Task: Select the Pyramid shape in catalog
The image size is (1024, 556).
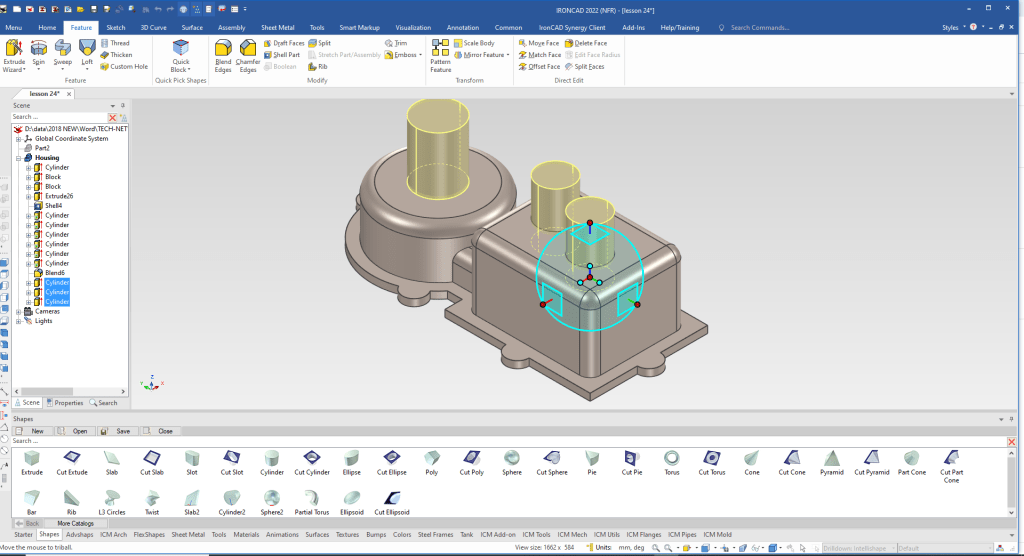Action: 831,460
